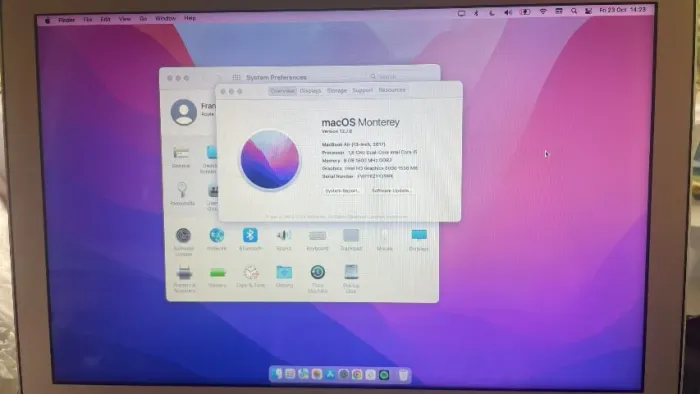Show all preferences grid button
The width and height of the screenshot is (700, 394).
coord(236,77)
